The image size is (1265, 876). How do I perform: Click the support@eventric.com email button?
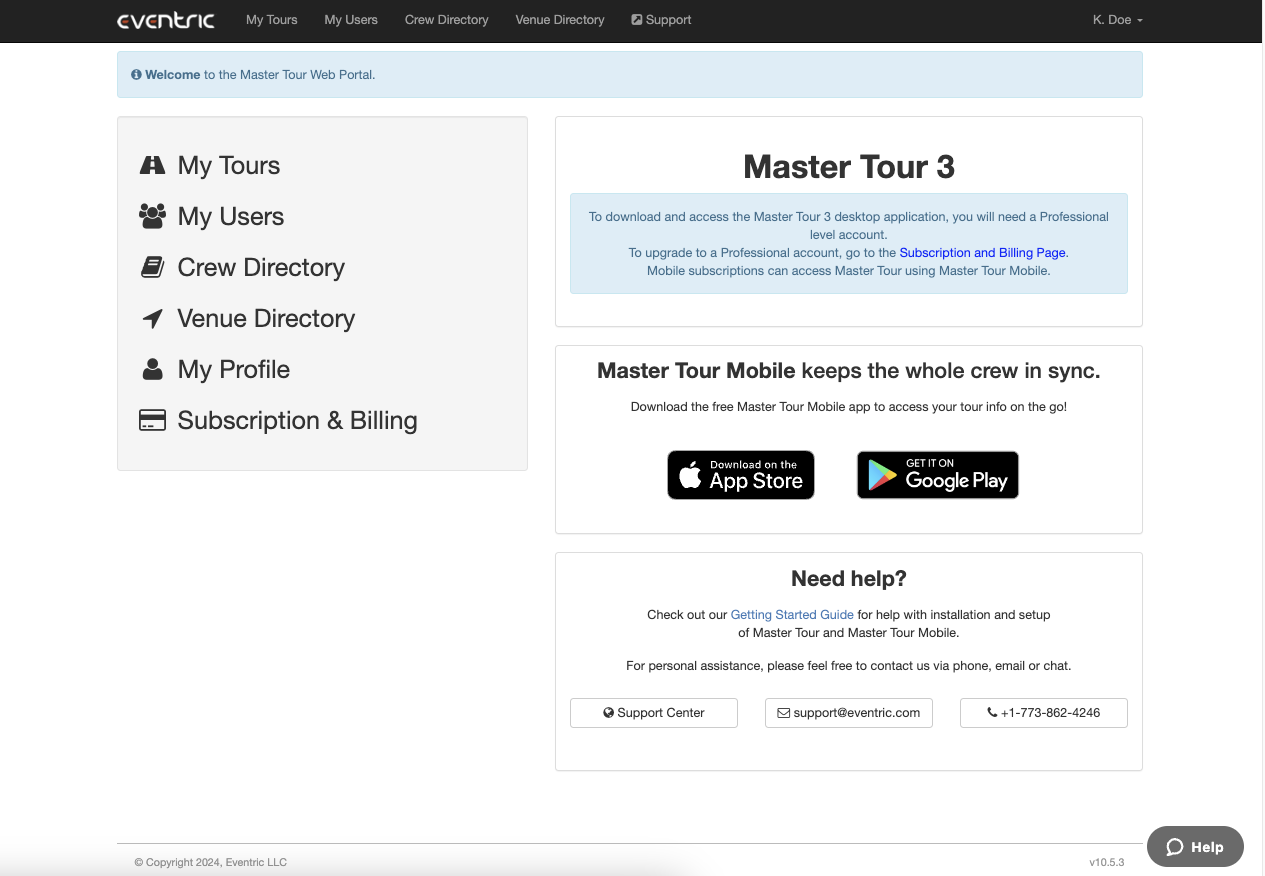tap(849, 713)
